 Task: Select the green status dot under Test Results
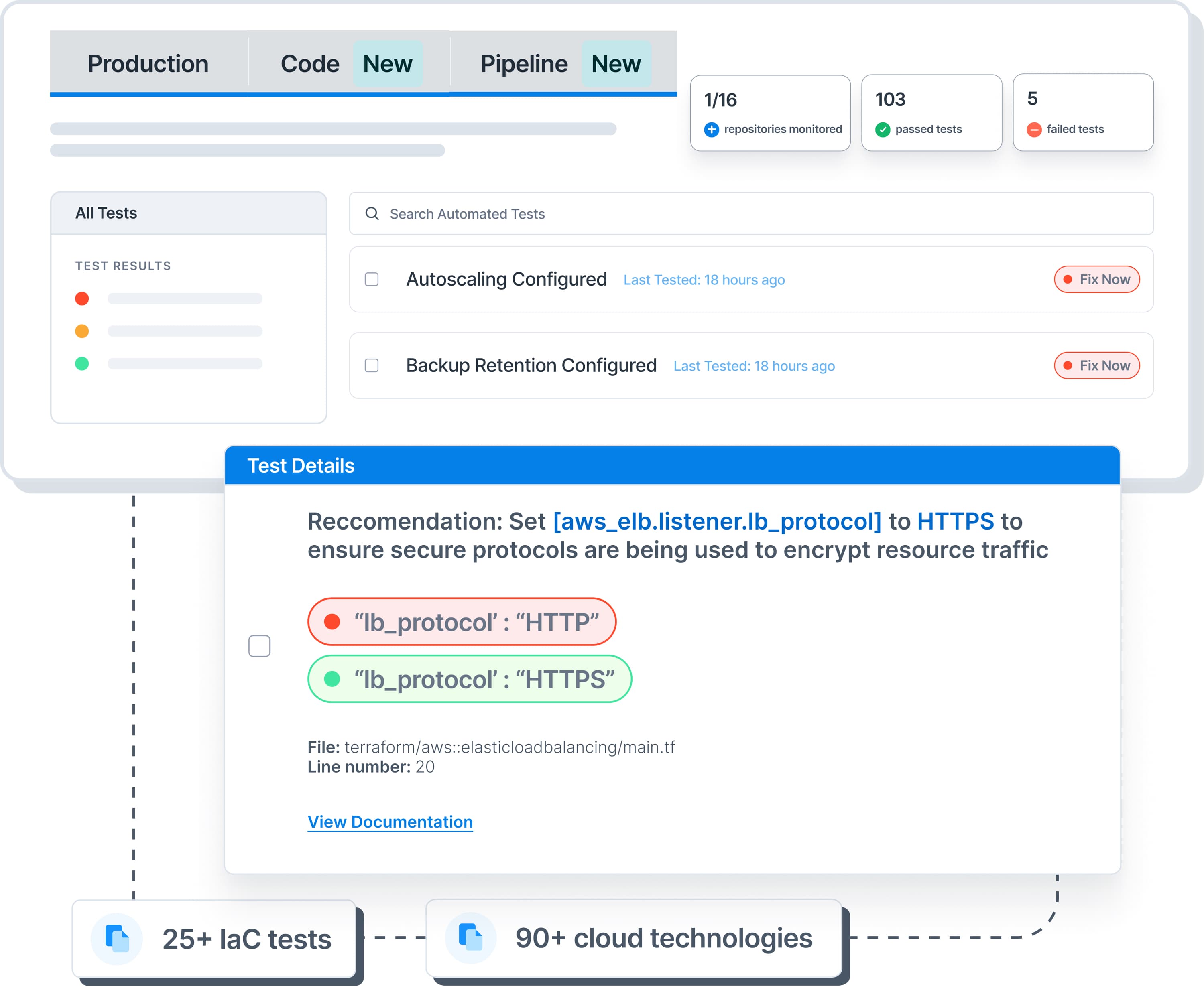click(x=82, y=363)
